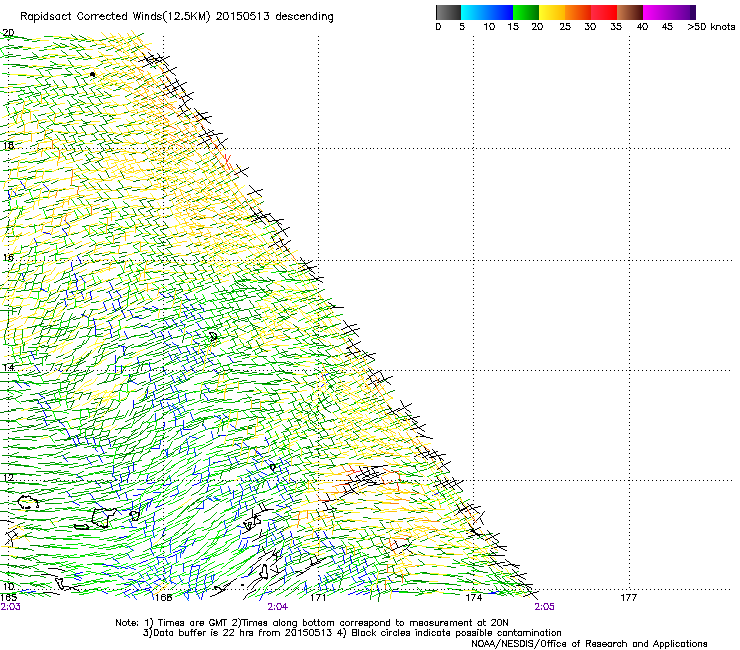Click the '>50 knots' legend label
Image resolution: width=740 pixels, height=650 pixels.
coord(711,27)
